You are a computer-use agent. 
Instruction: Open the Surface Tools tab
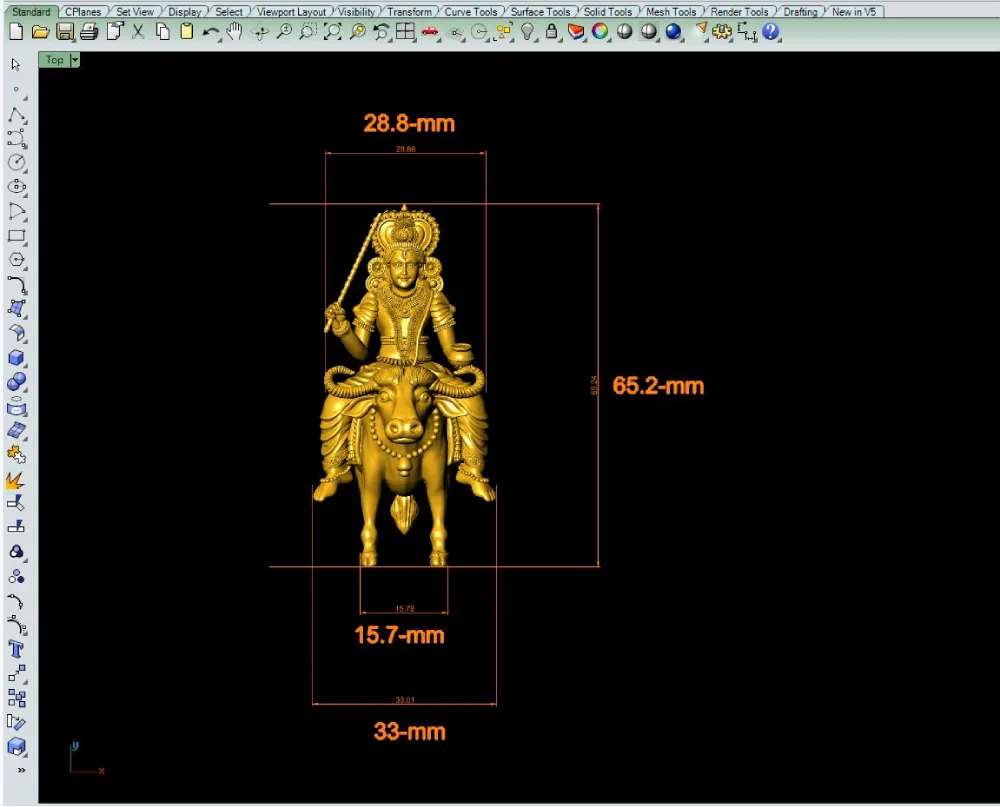pyautogui.click(x=540, y=11)
